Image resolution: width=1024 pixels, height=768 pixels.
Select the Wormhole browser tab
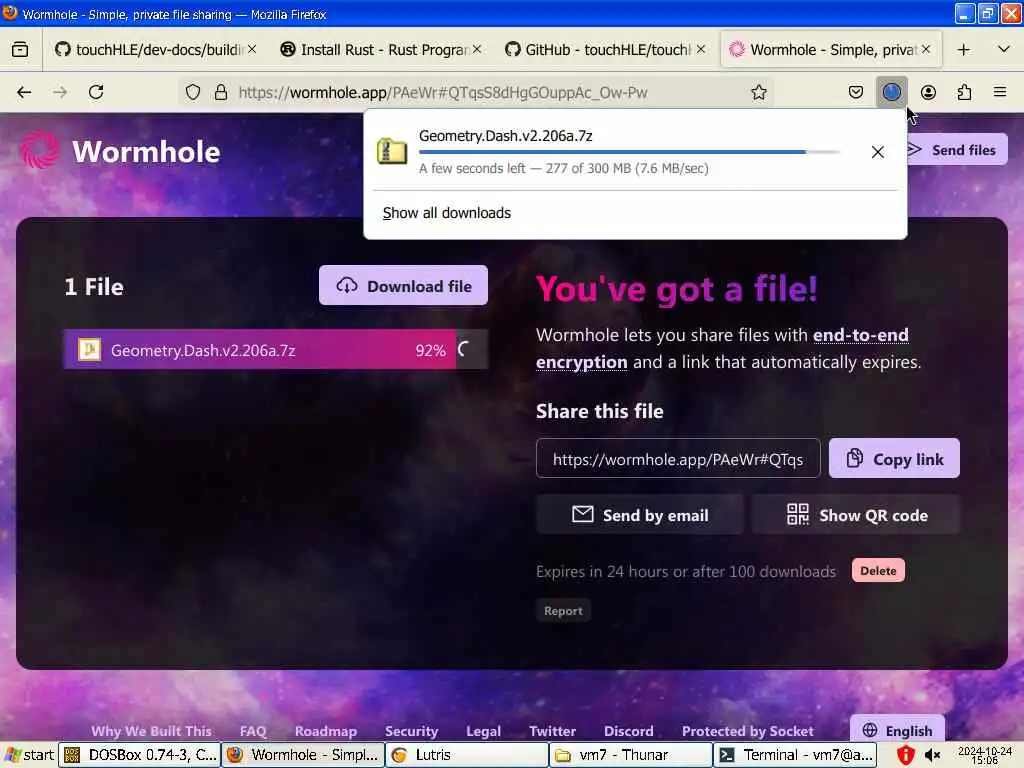click(x=829, y=50)
